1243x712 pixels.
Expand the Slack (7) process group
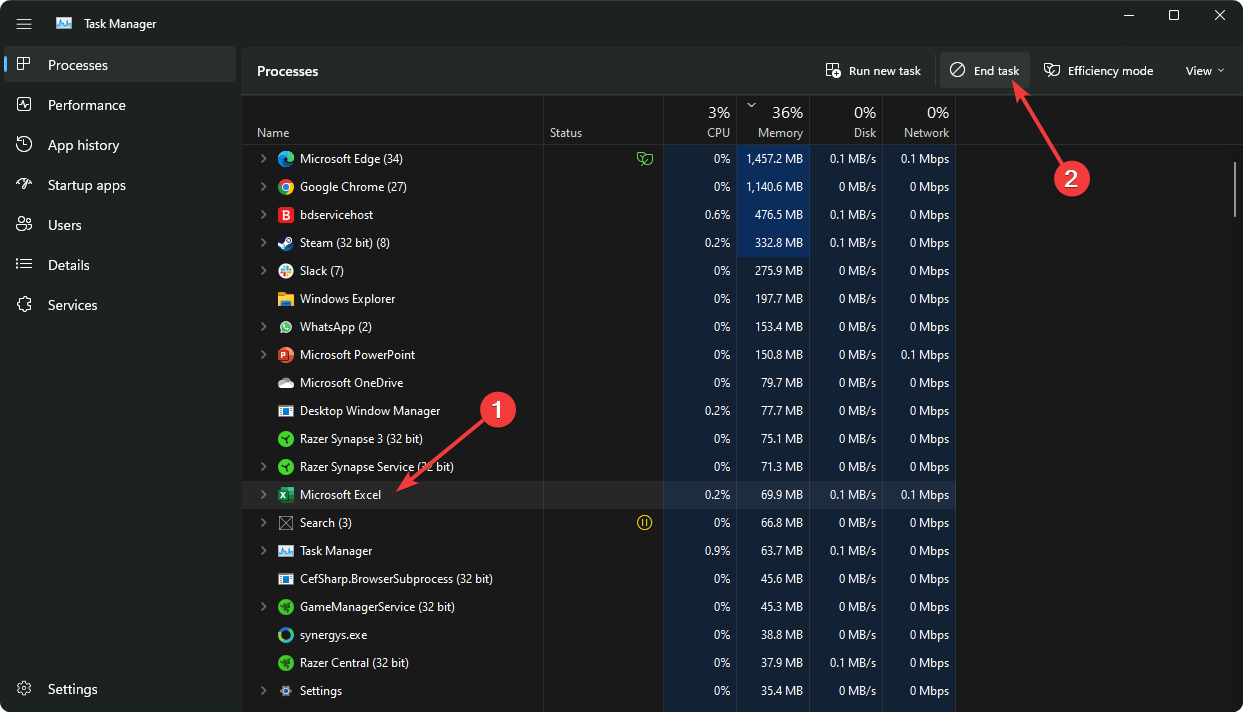(x=264, y=271)
